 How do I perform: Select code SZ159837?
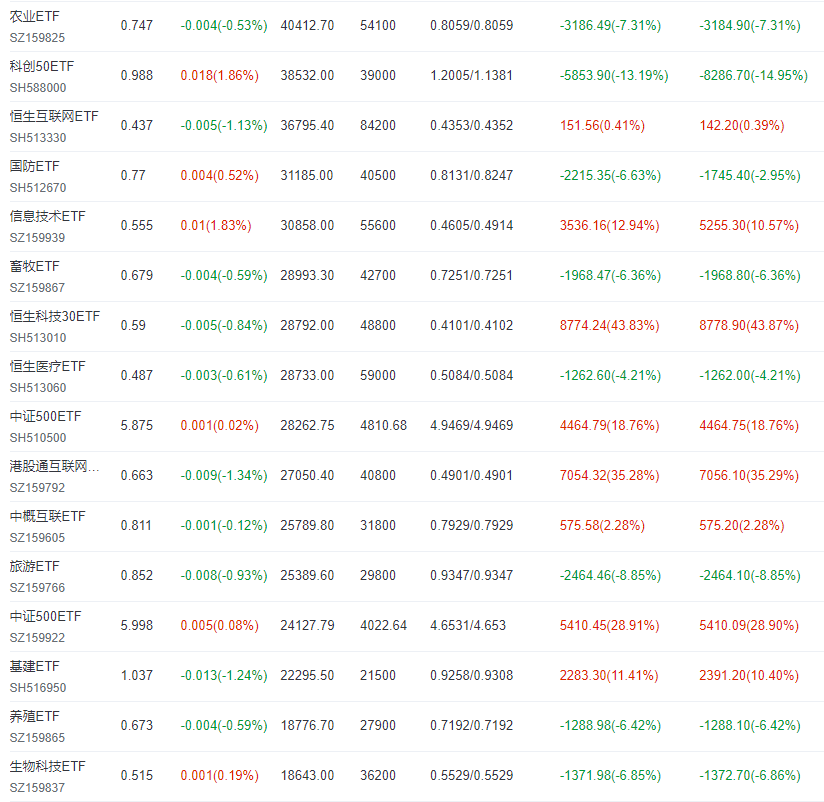click(x=37, y=787)
